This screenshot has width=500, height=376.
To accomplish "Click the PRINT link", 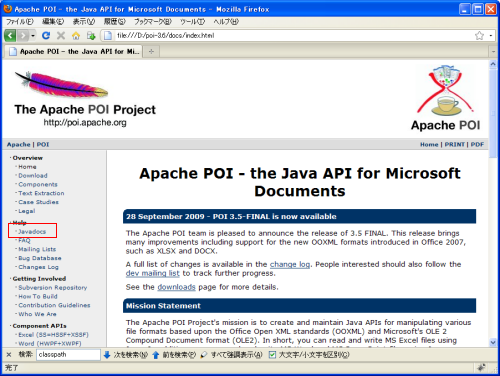I will 455,144.
